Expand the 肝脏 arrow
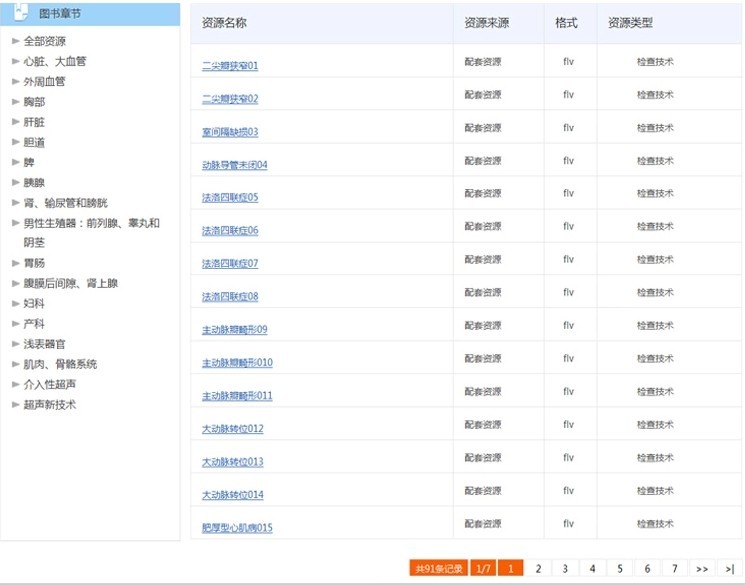The height and width of the screenshot is (585, 745). (x=16, y=122)
